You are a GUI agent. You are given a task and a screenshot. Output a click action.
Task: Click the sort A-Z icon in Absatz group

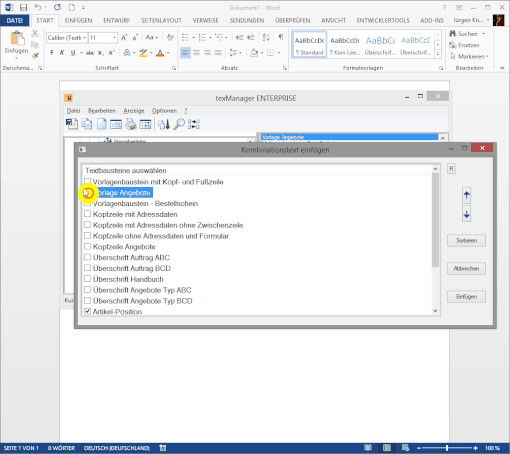point(266,37)
